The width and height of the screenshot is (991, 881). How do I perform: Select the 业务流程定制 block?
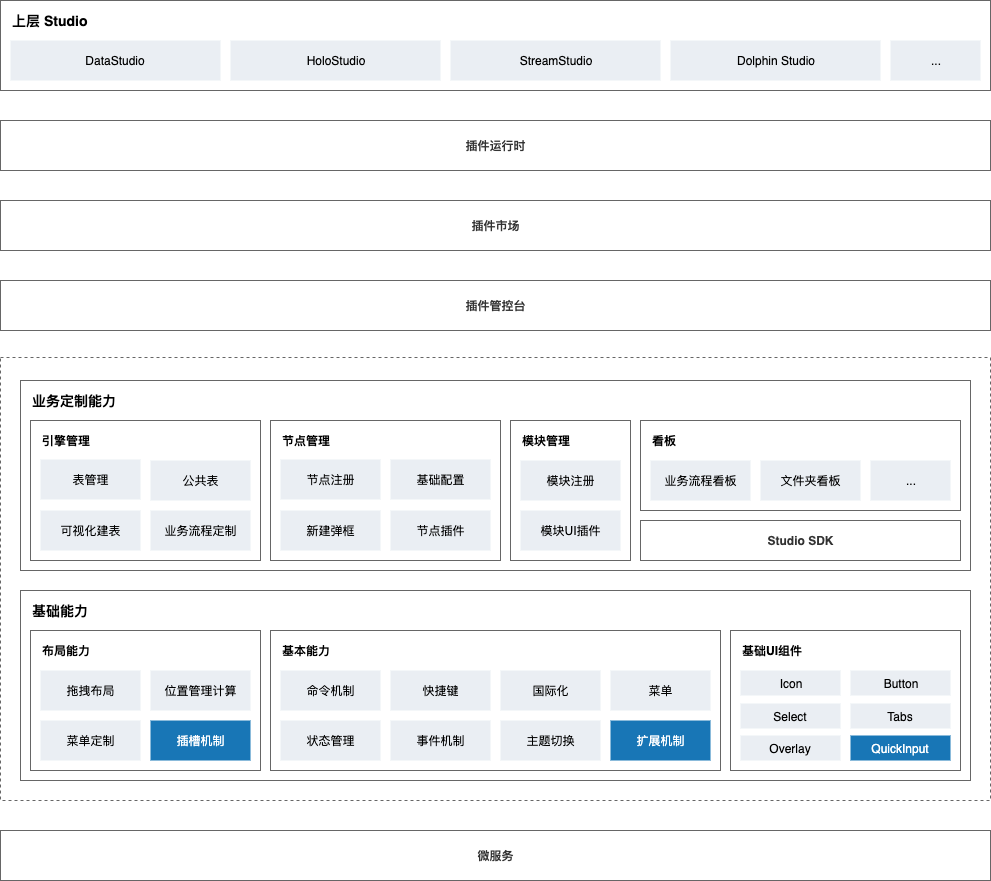click(200, 530)
